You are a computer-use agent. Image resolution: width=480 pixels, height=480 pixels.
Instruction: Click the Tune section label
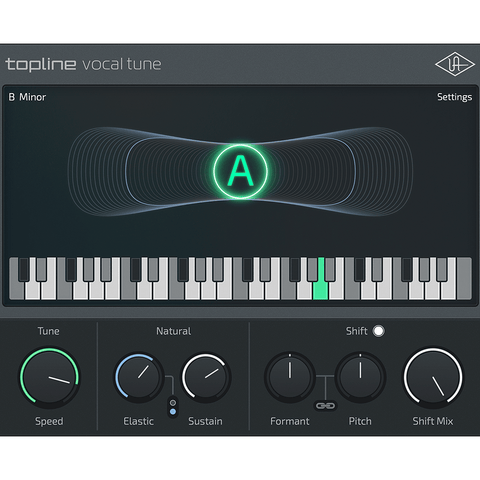click(48, 331)
